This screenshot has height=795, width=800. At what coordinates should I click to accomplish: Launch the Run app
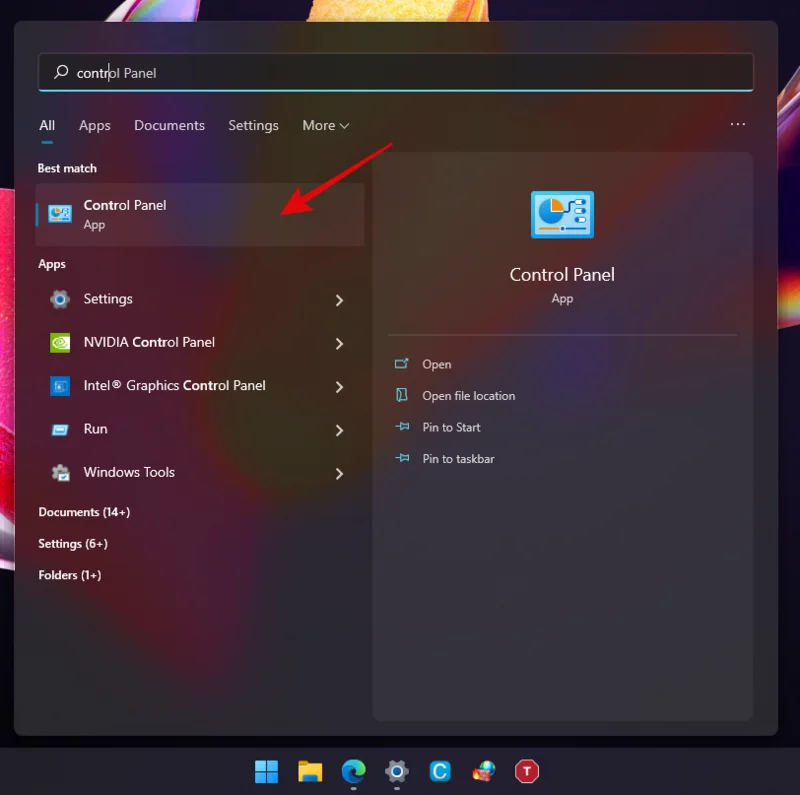[x=95, y=429]
